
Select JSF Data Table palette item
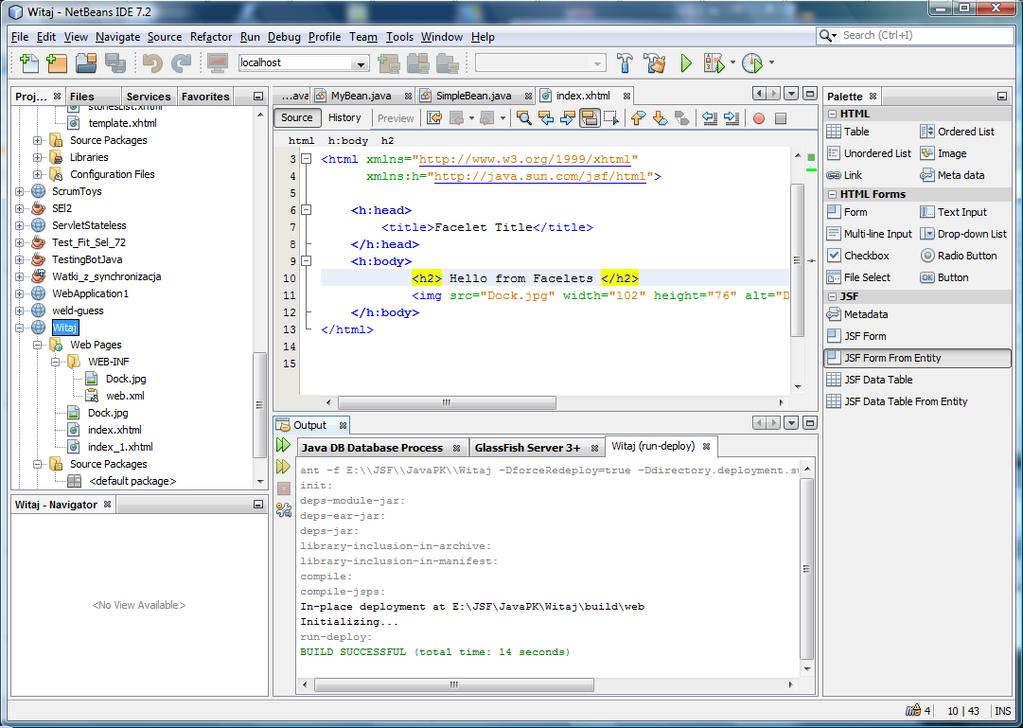click(x=870, y=380)
